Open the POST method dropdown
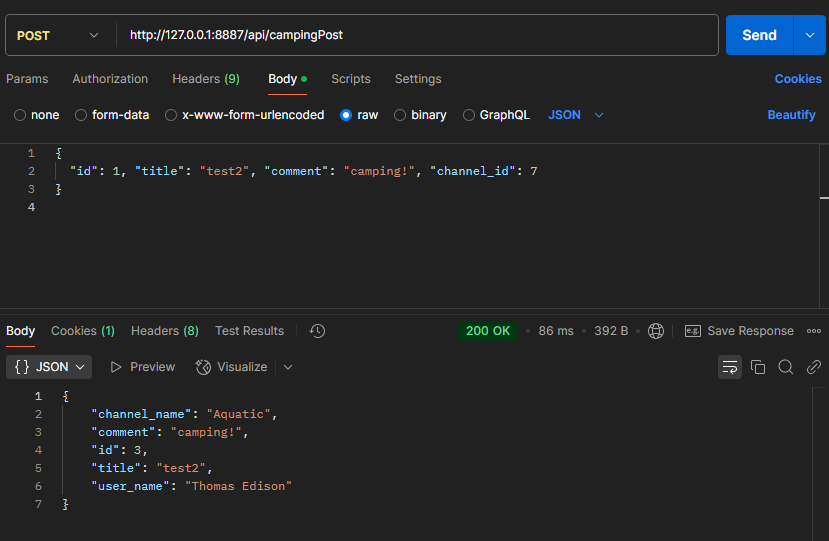Viewport: 829px width, 541px height. [x=58, y=35]
